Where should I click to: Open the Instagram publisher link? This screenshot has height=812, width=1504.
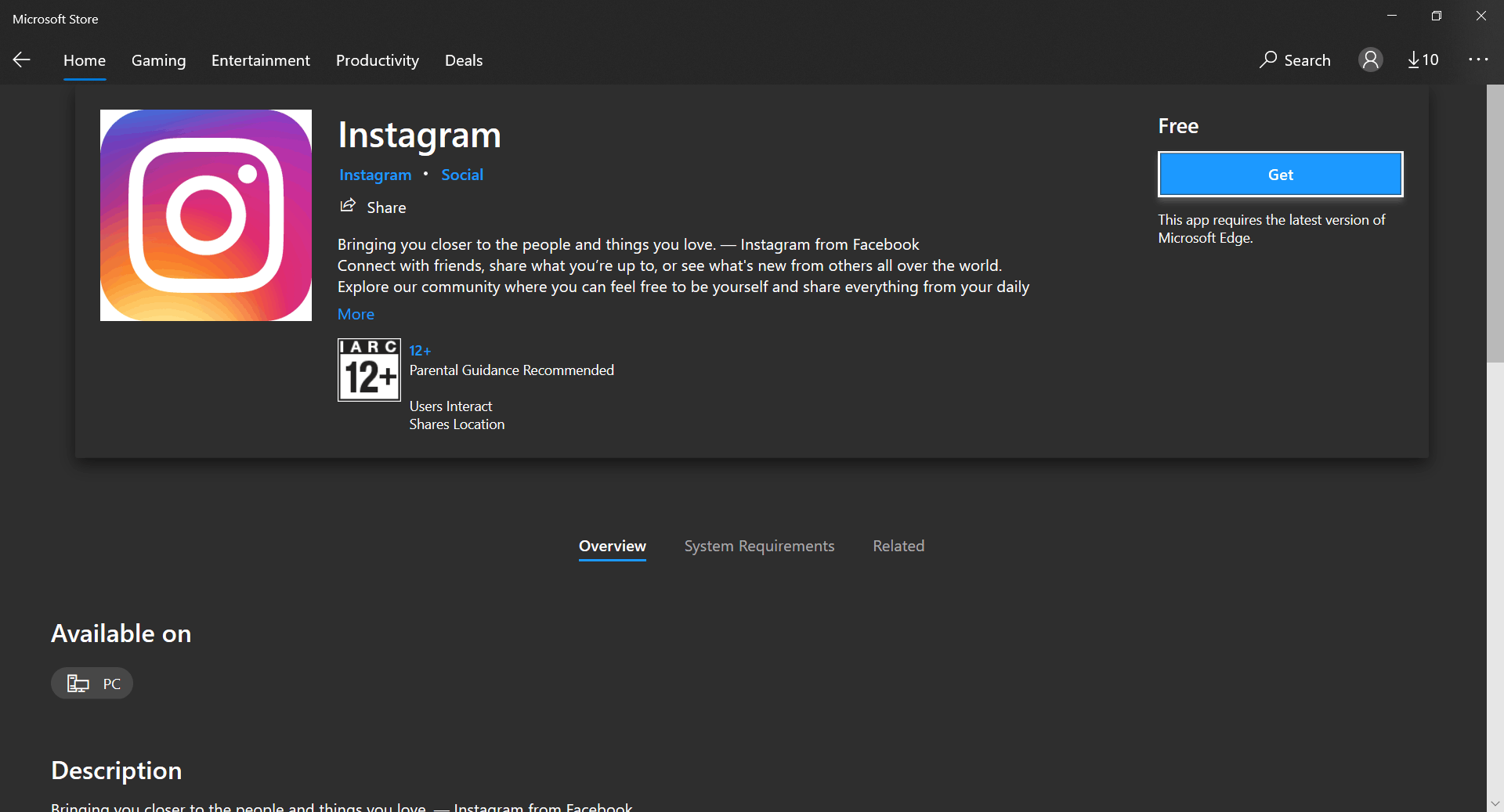(375, 175)
